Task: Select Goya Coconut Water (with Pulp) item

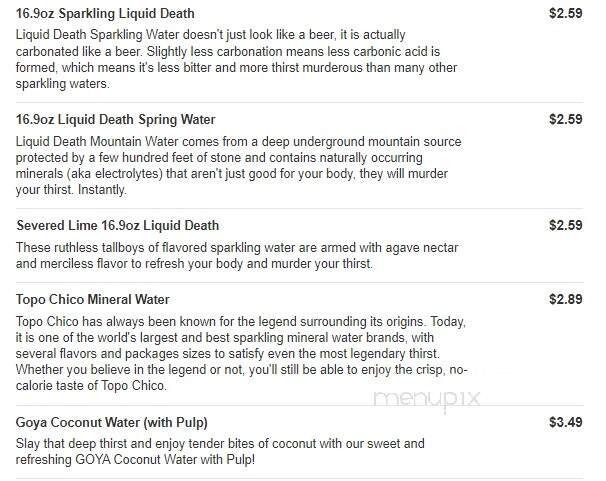Action: pos(112,422)
